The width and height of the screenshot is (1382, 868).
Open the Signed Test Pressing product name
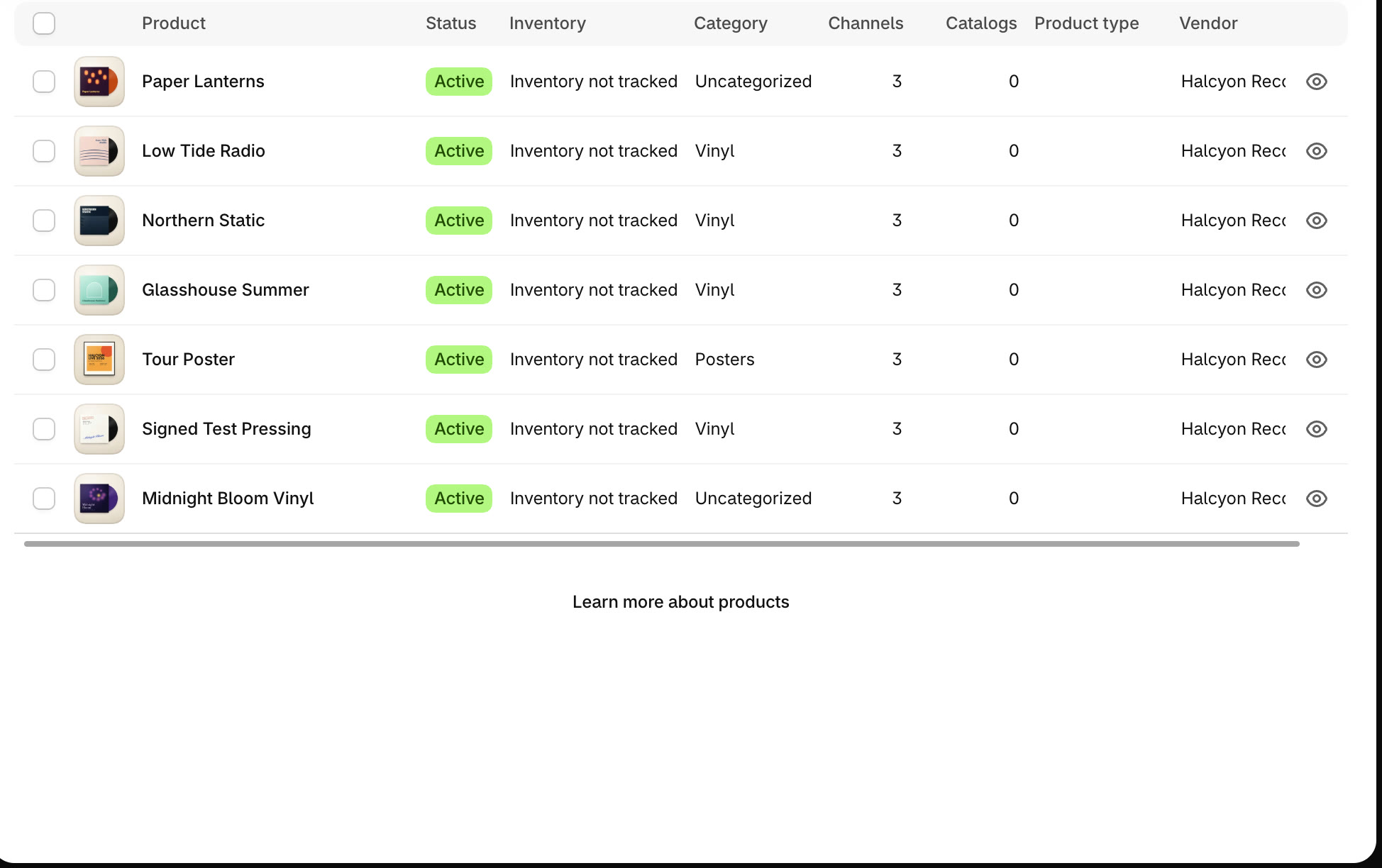tap(226, 429)
